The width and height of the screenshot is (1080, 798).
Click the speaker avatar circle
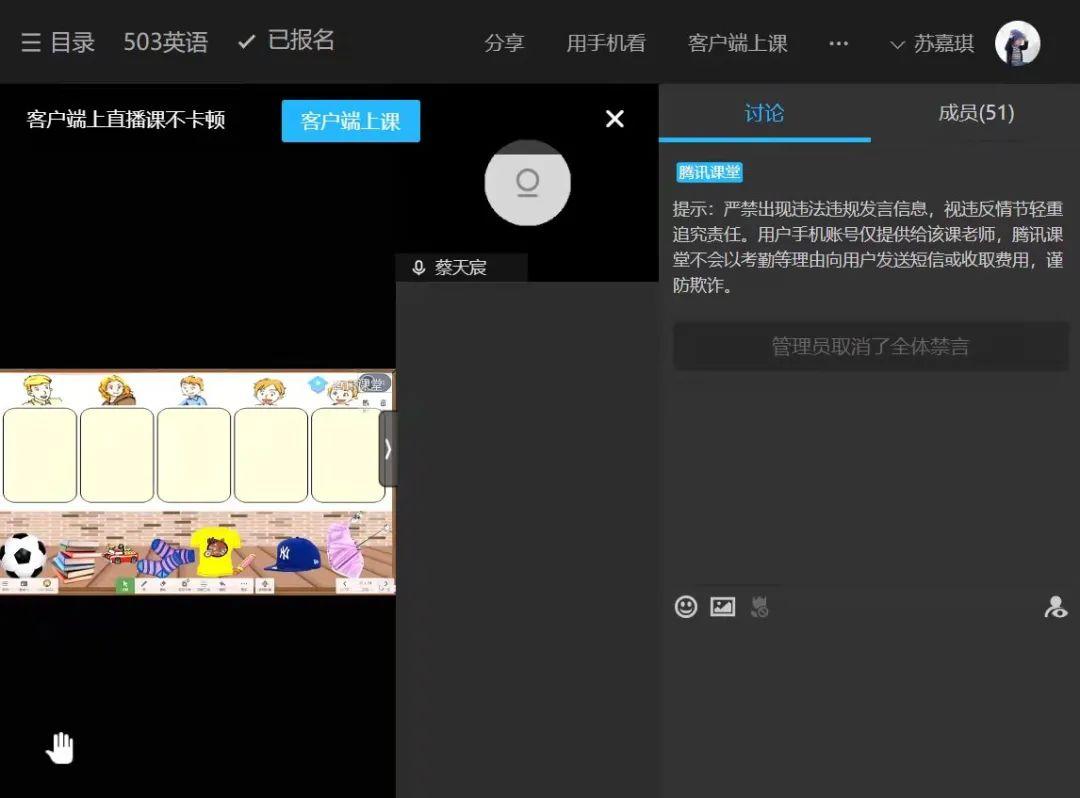(527, 183)
